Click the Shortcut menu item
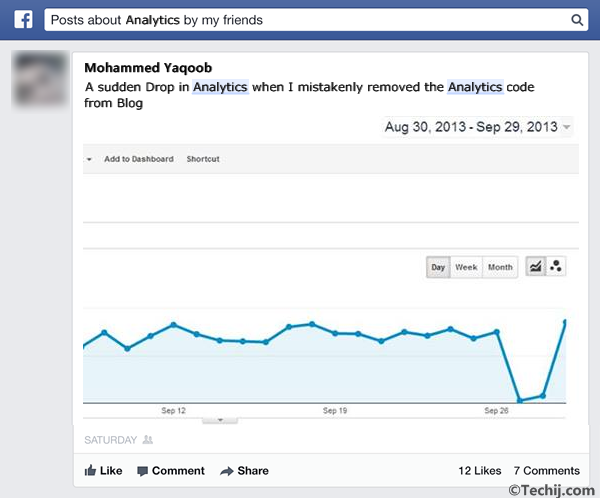 pyautogui.click(x=203, y=159)
